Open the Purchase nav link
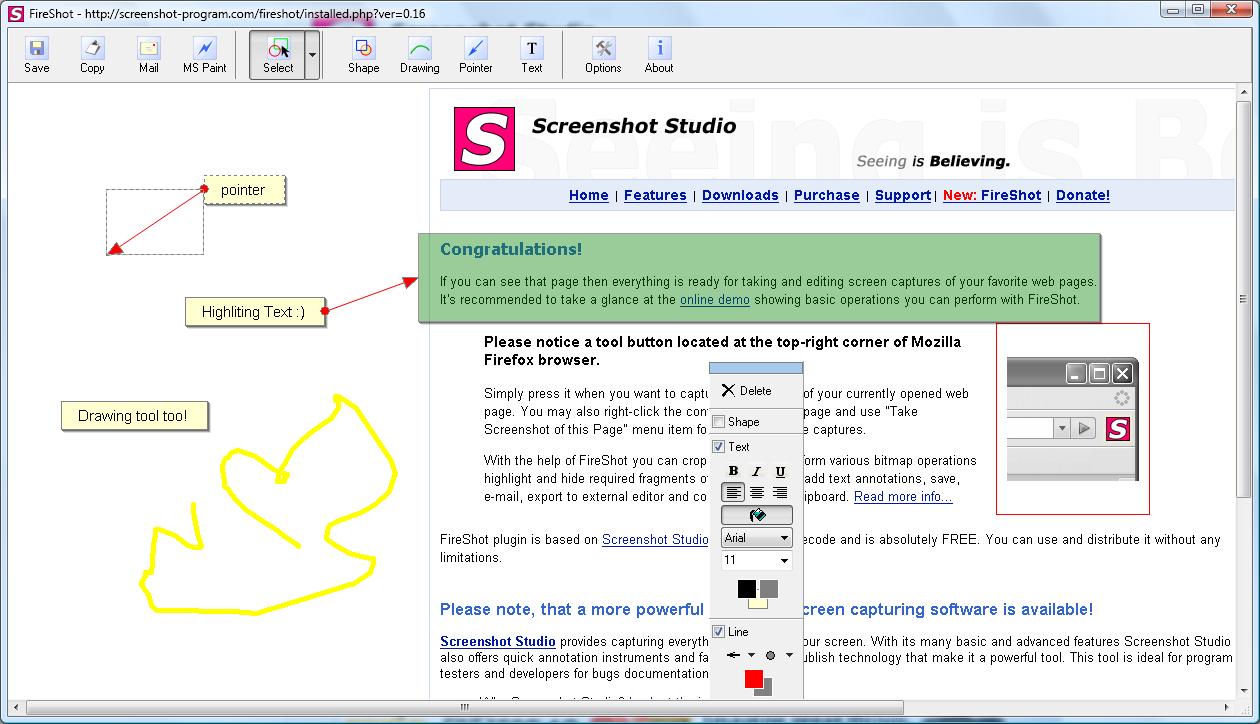Image resolution: width=1260 pixels, height=724 pixels. point(827,196)
